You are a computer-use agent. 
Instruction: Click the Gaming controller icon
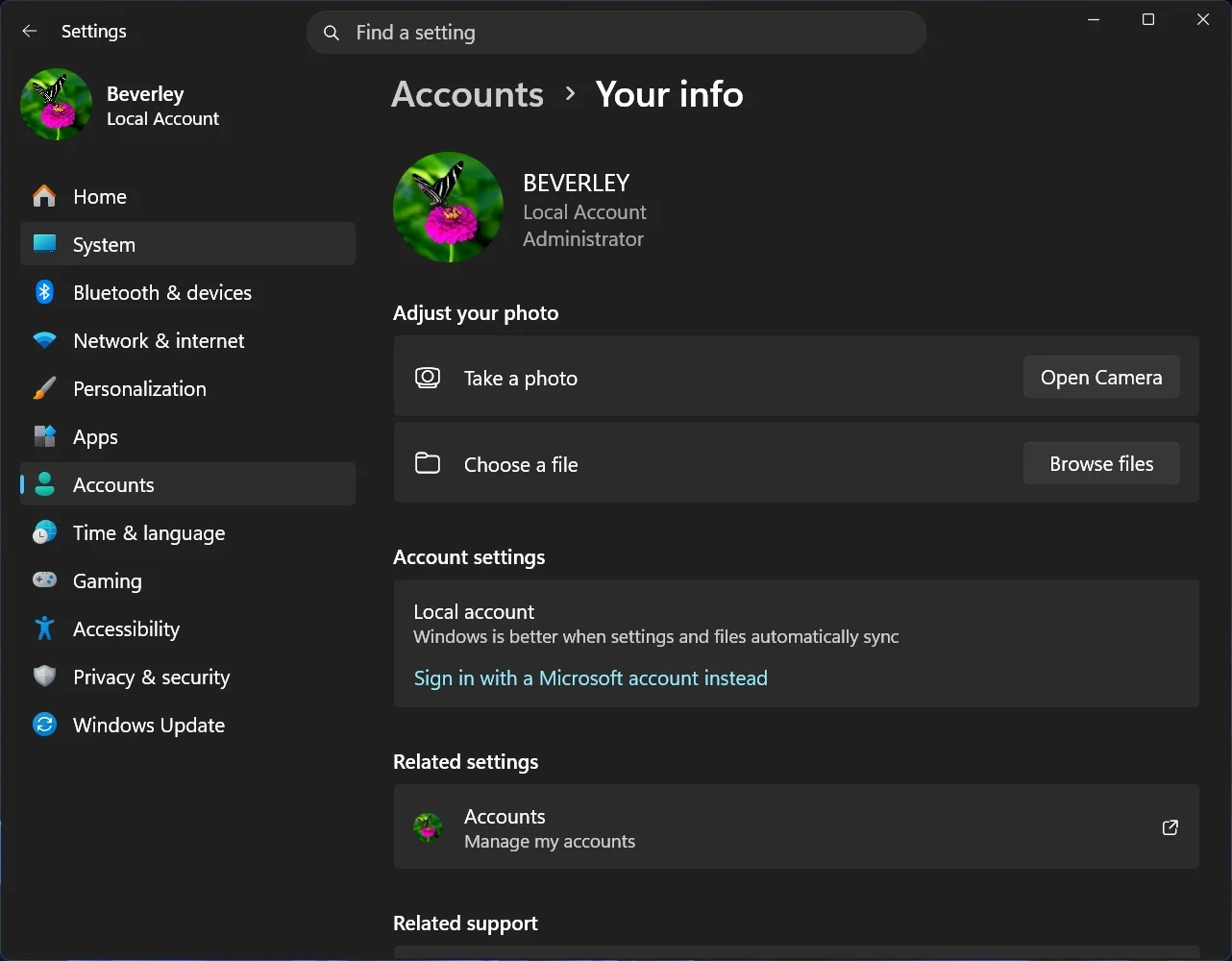click(x=44, y=580)
